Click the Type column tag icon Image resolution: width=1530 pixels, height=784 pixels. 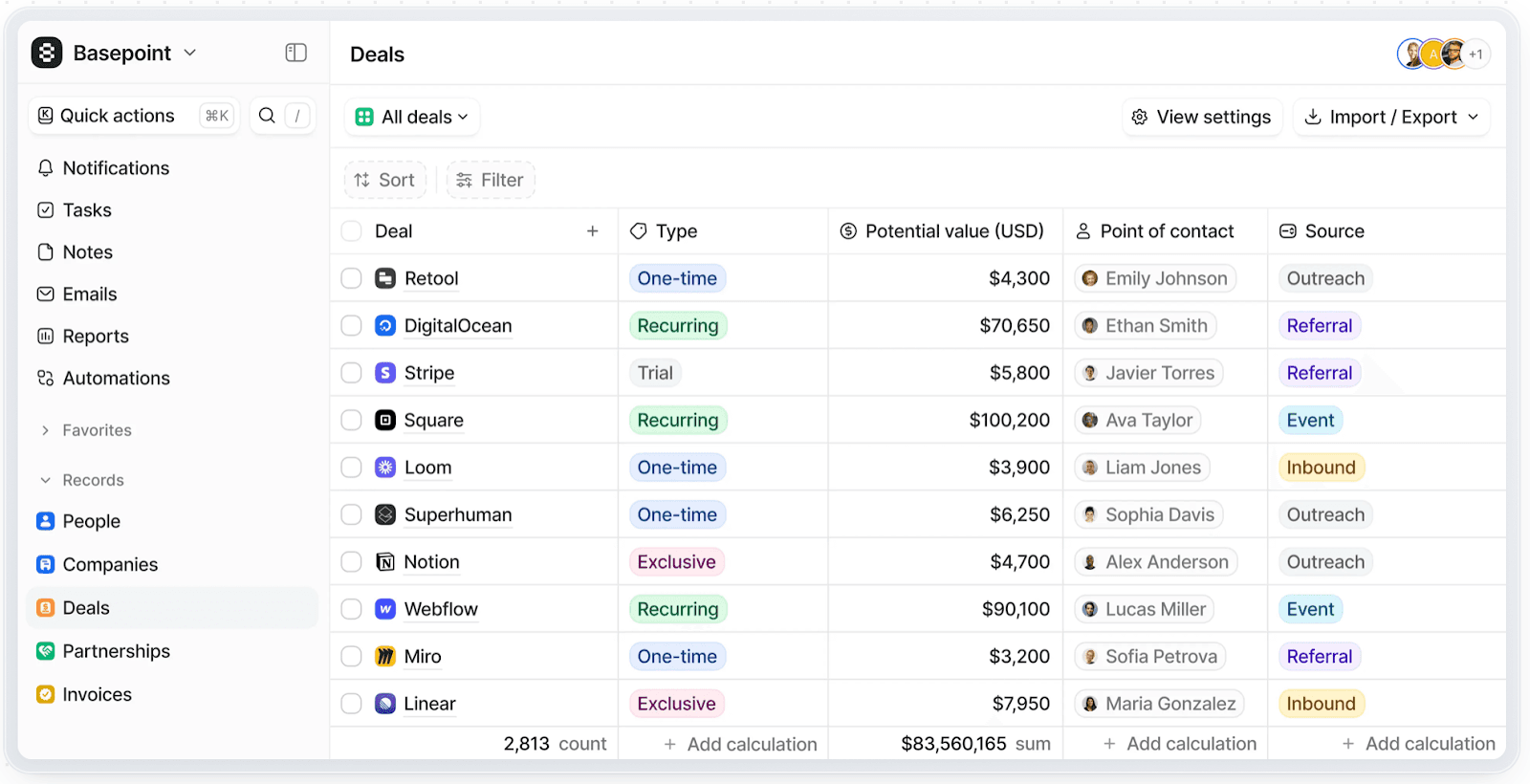[x=639, y=231]
